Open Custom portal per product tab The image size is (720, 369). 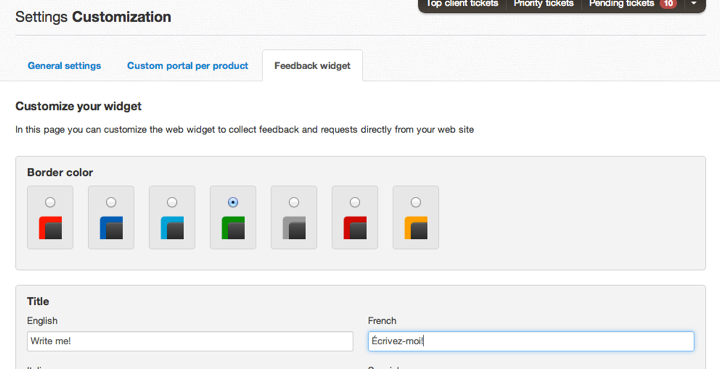point(188,66)
